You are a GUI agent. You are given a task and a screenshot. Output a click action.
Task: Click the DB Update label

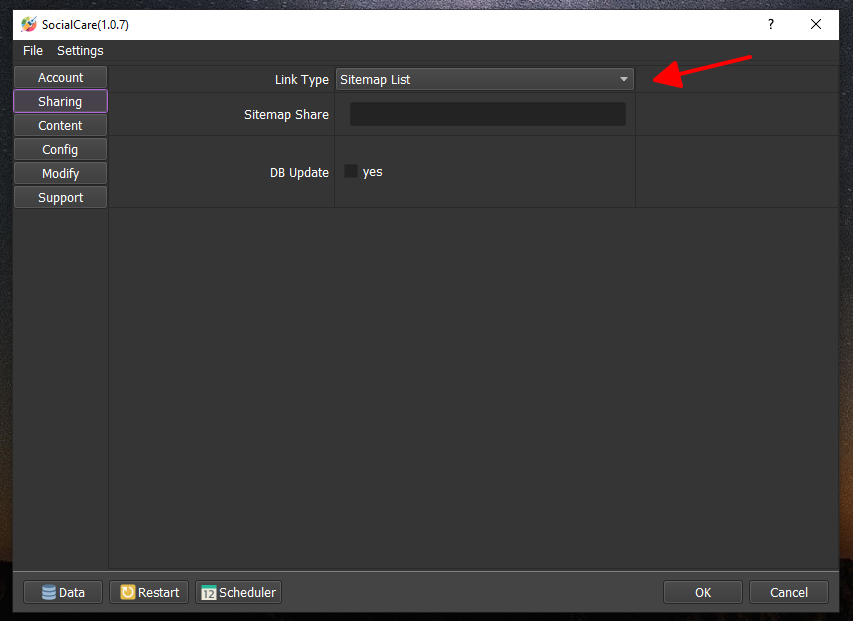pyautogui.click(x=299, y=172)
